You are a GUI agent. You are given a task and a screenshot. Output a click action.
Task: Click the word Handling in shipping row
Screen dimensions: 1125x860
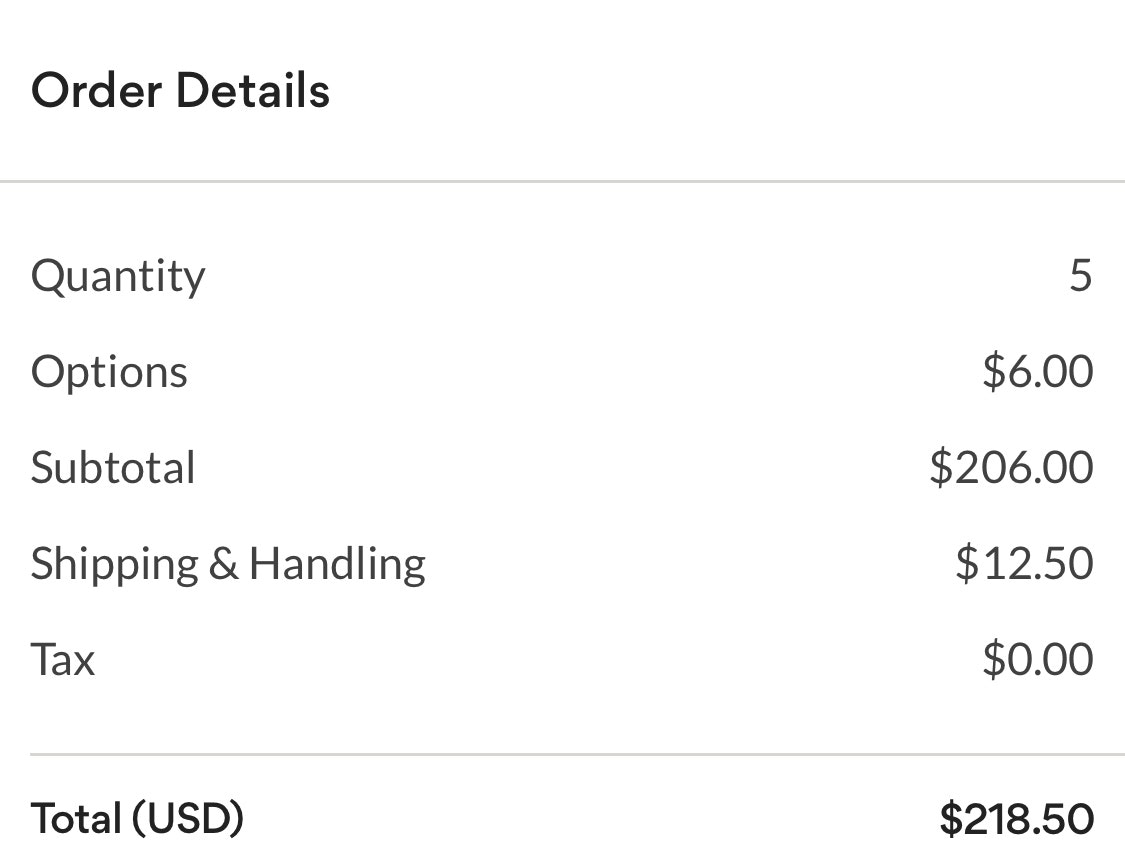click(337, 564)
